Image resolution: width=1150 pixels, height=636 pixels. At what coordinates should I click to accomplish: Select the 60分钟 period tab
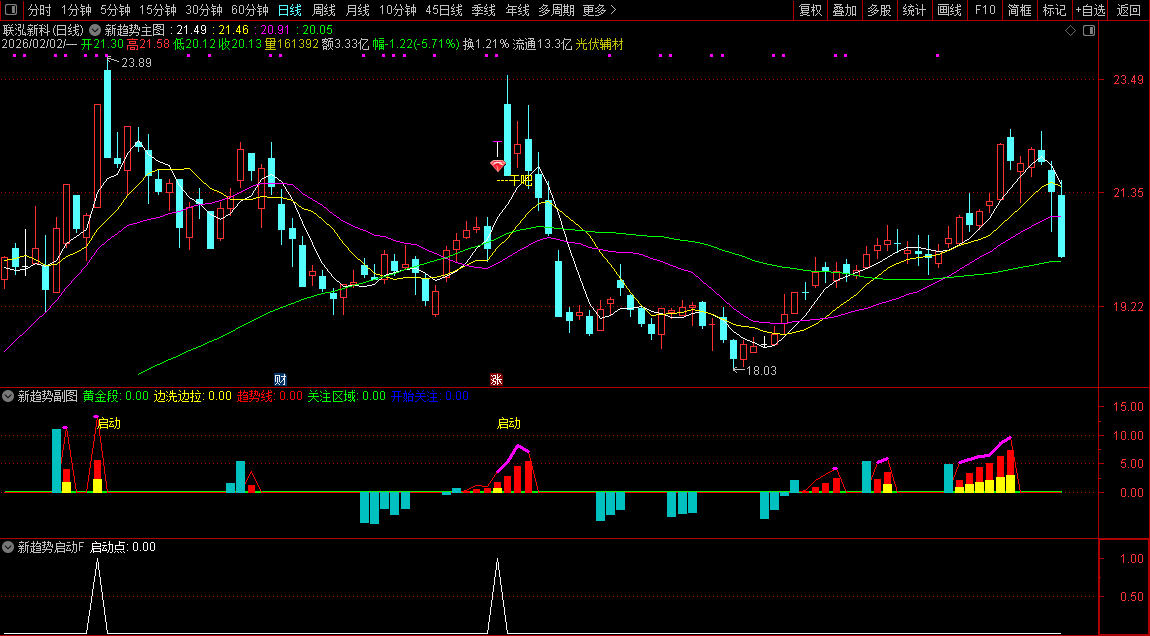tap(249, 10)
